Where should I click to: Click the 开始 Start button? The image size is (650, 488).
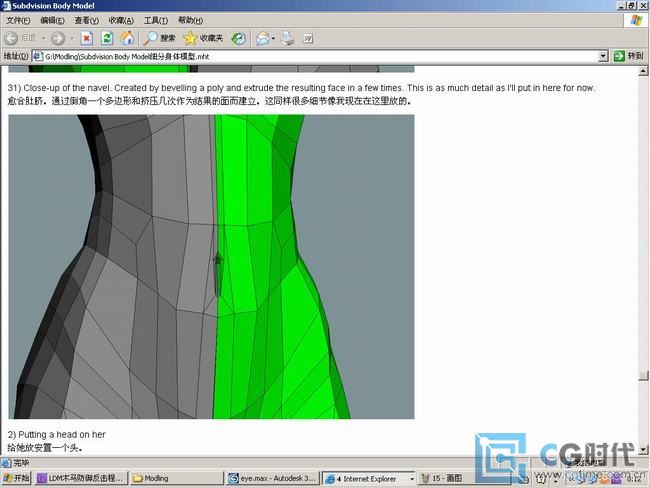[16, 478]
